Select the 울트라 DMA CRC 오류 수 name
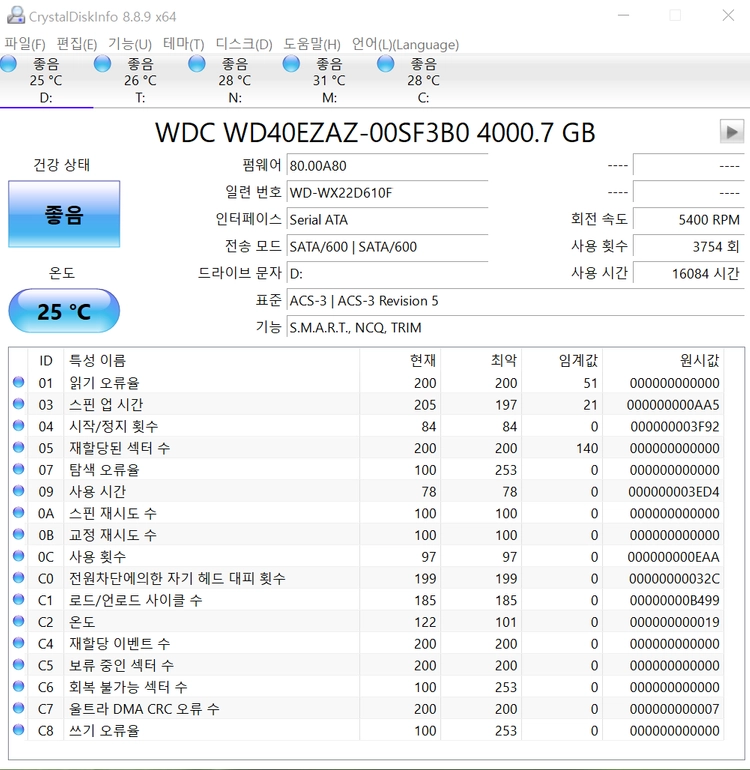This screenshot has width=750, height=770. (x=144, y=709)
